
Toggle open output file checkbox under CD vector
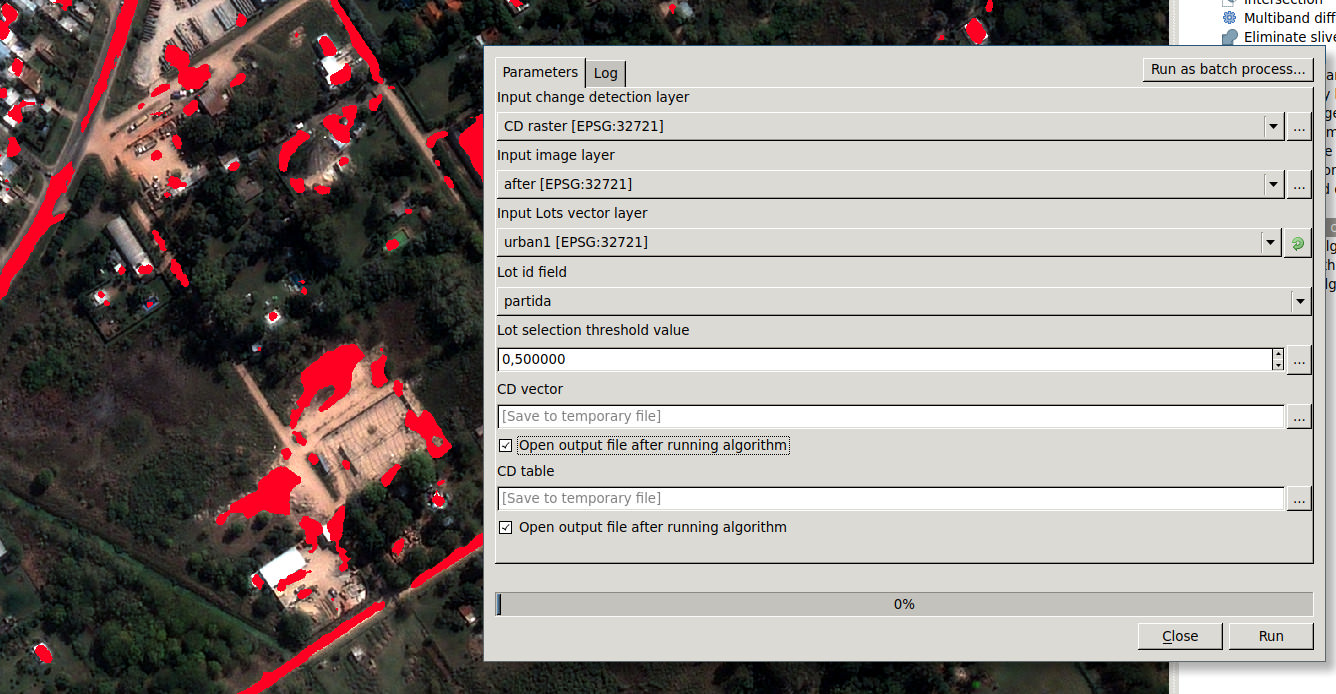pyautogui.click(x=506, y=445)
